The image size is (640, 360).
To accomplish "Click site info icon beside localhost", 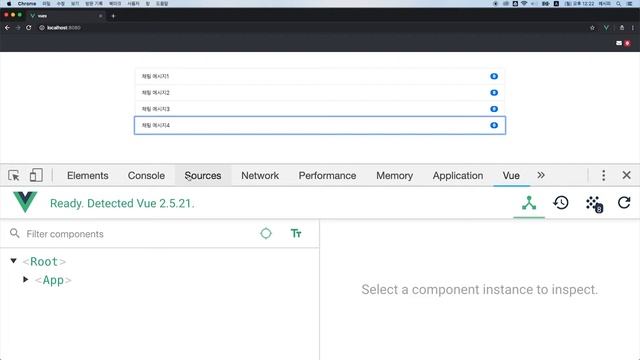I will [x=42, y=28].
